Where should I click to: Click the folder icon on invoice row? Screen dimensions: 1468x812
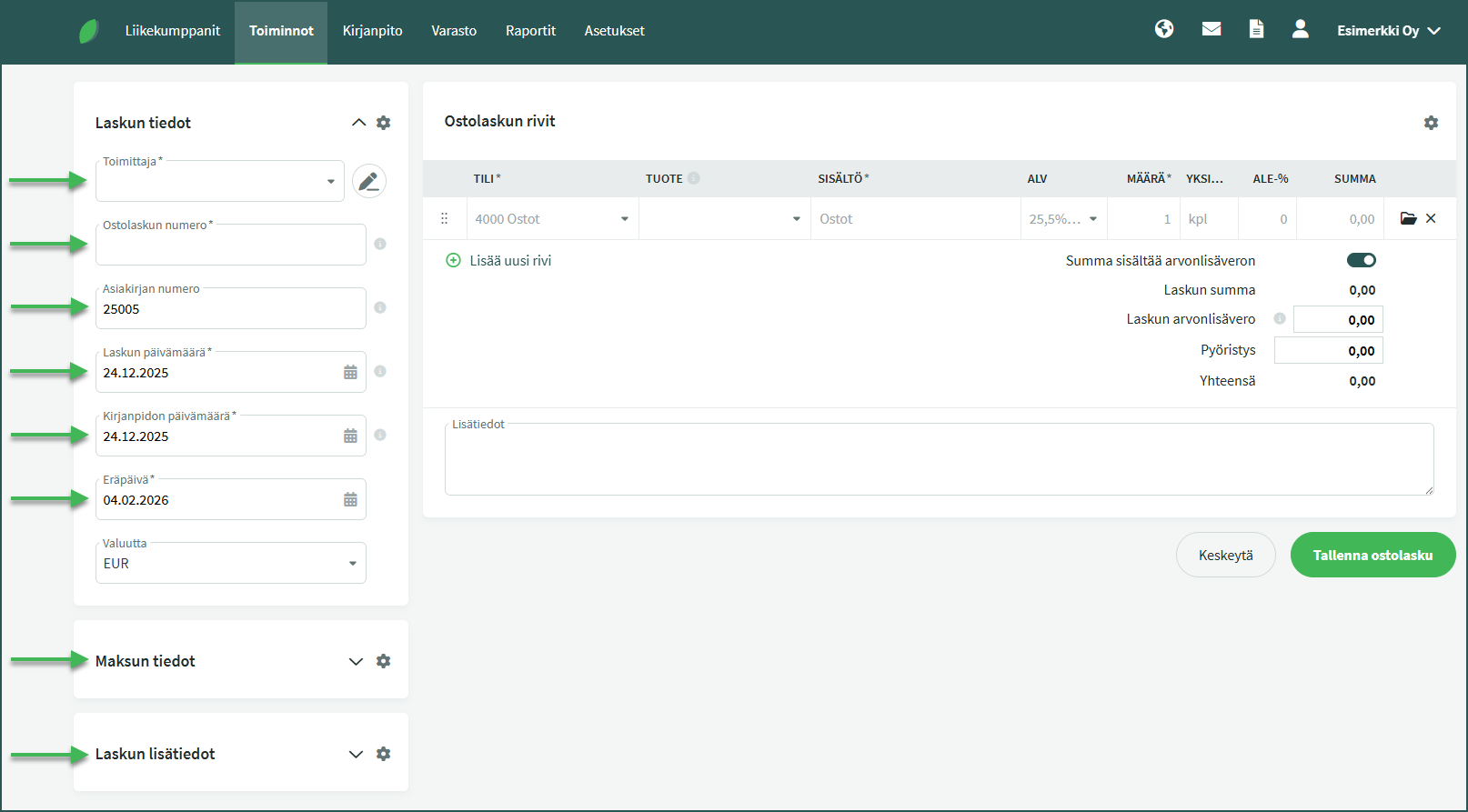tap(1408, 218)
